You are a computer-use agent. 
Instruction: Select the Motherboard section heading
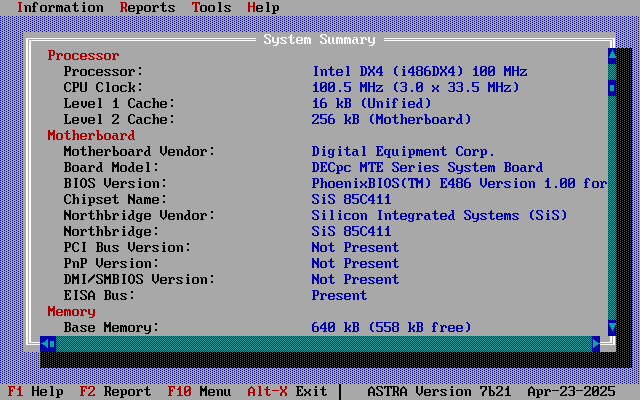(91, 135)
